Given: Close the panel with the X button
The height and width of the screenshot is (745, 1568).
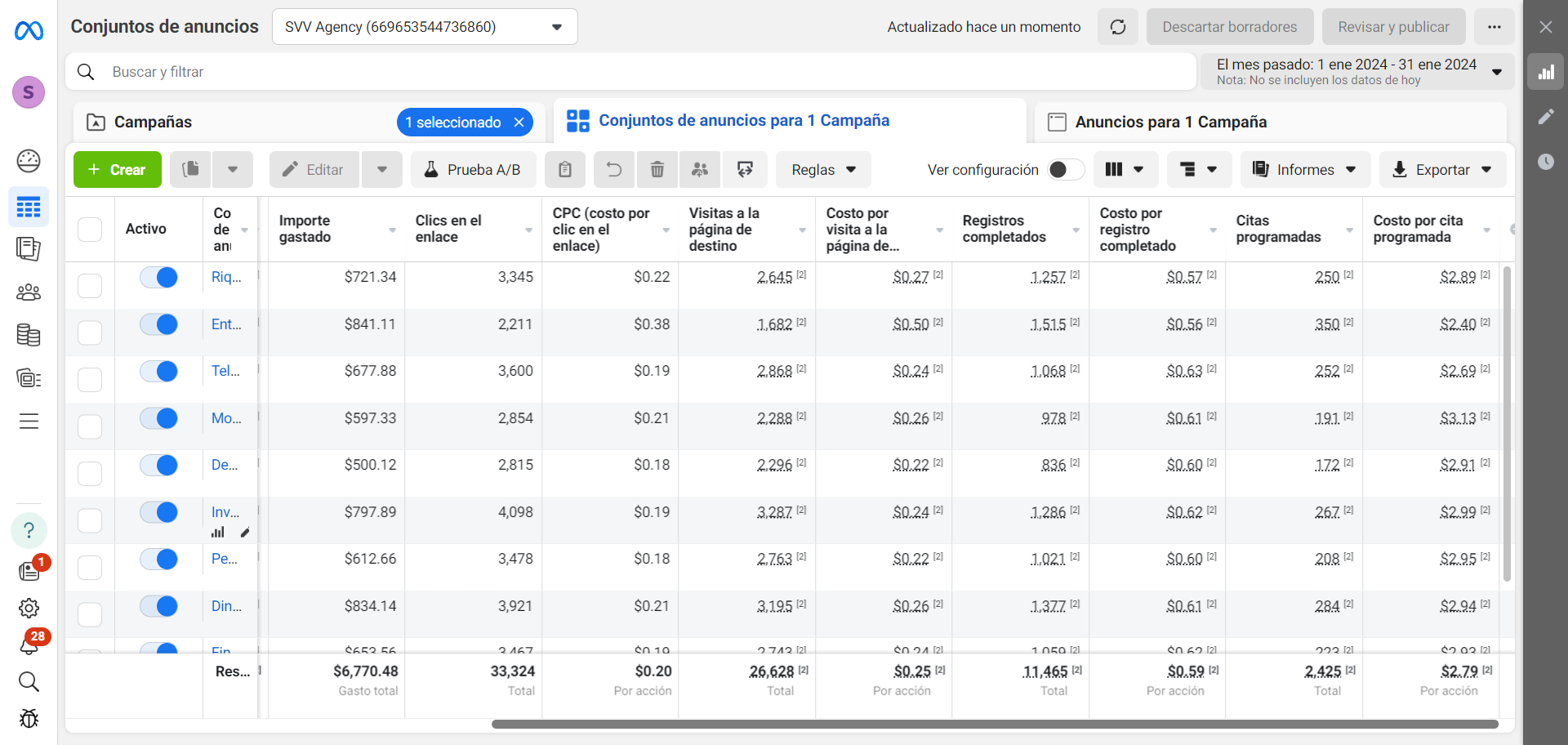Looking at the screenshot, I should [1546, 27].
